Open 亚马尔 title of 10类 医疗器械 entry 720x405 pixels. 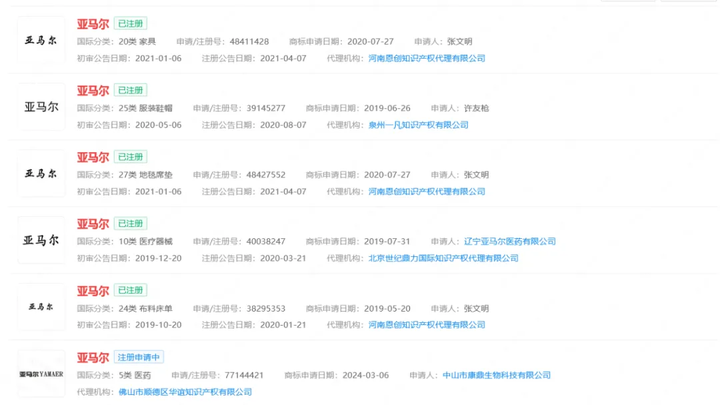93,224
